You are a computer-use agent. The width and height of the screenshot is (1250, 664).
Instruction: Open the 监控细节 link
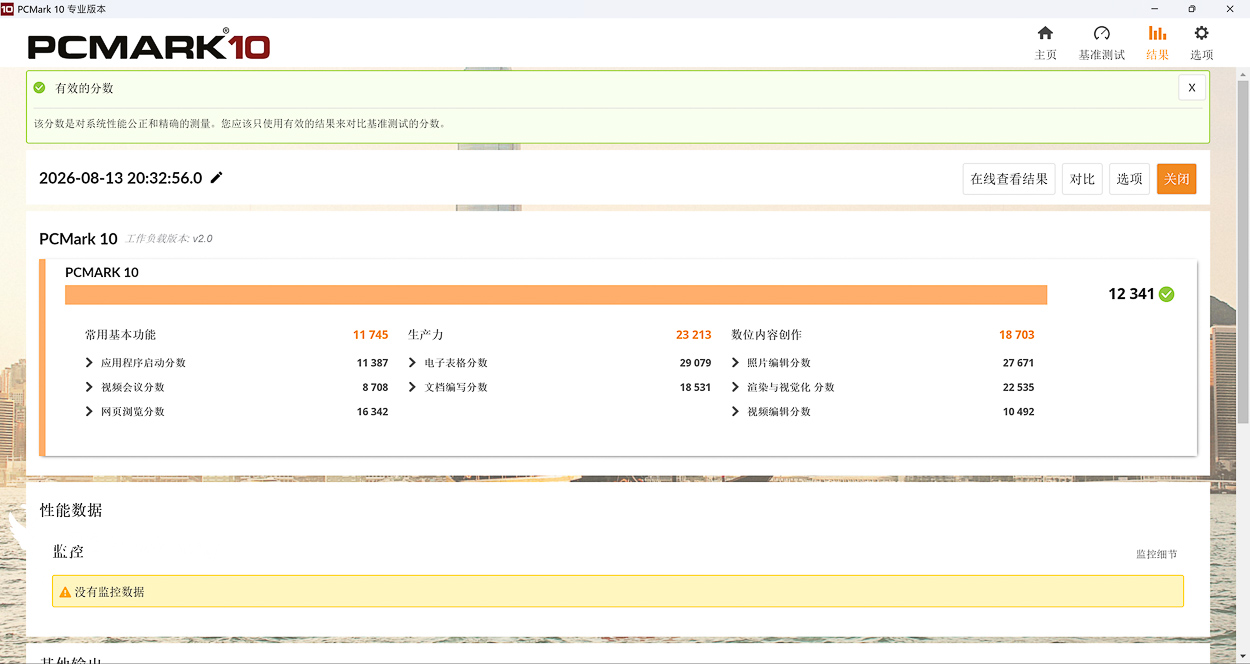point(1156,554)
